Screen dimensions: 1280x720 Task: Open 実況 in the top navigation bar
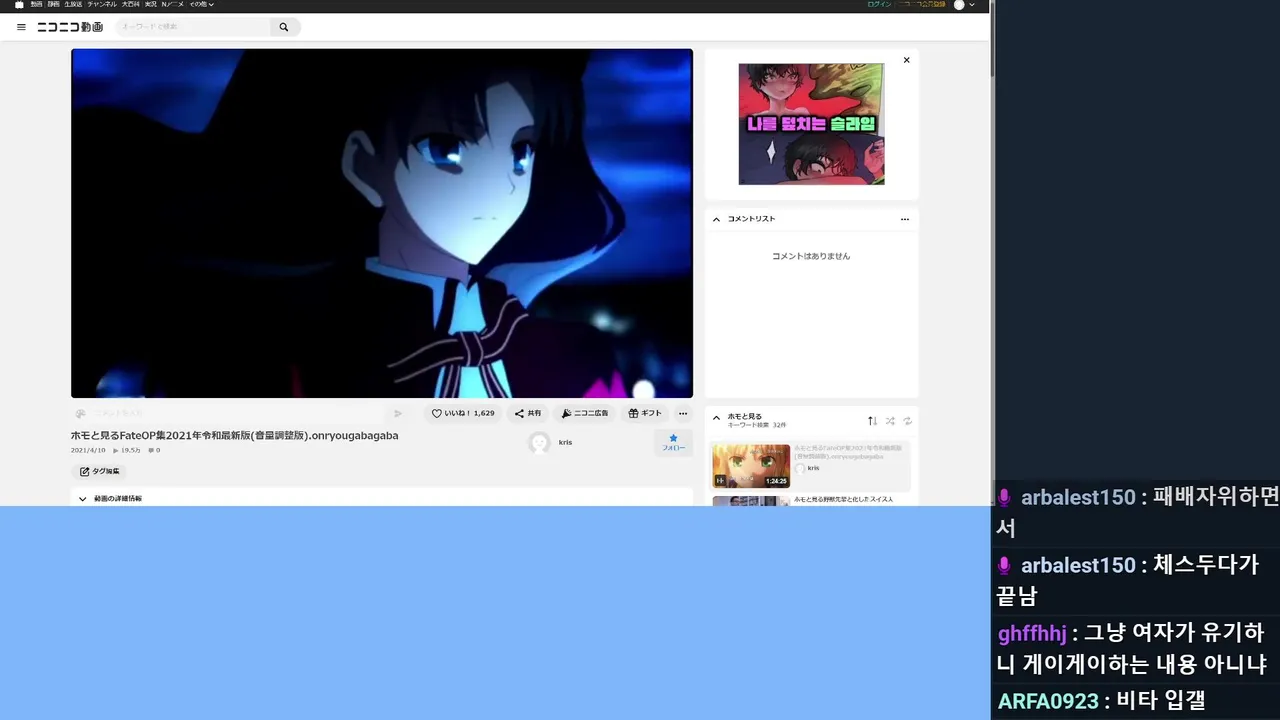(x=151, y=5)
